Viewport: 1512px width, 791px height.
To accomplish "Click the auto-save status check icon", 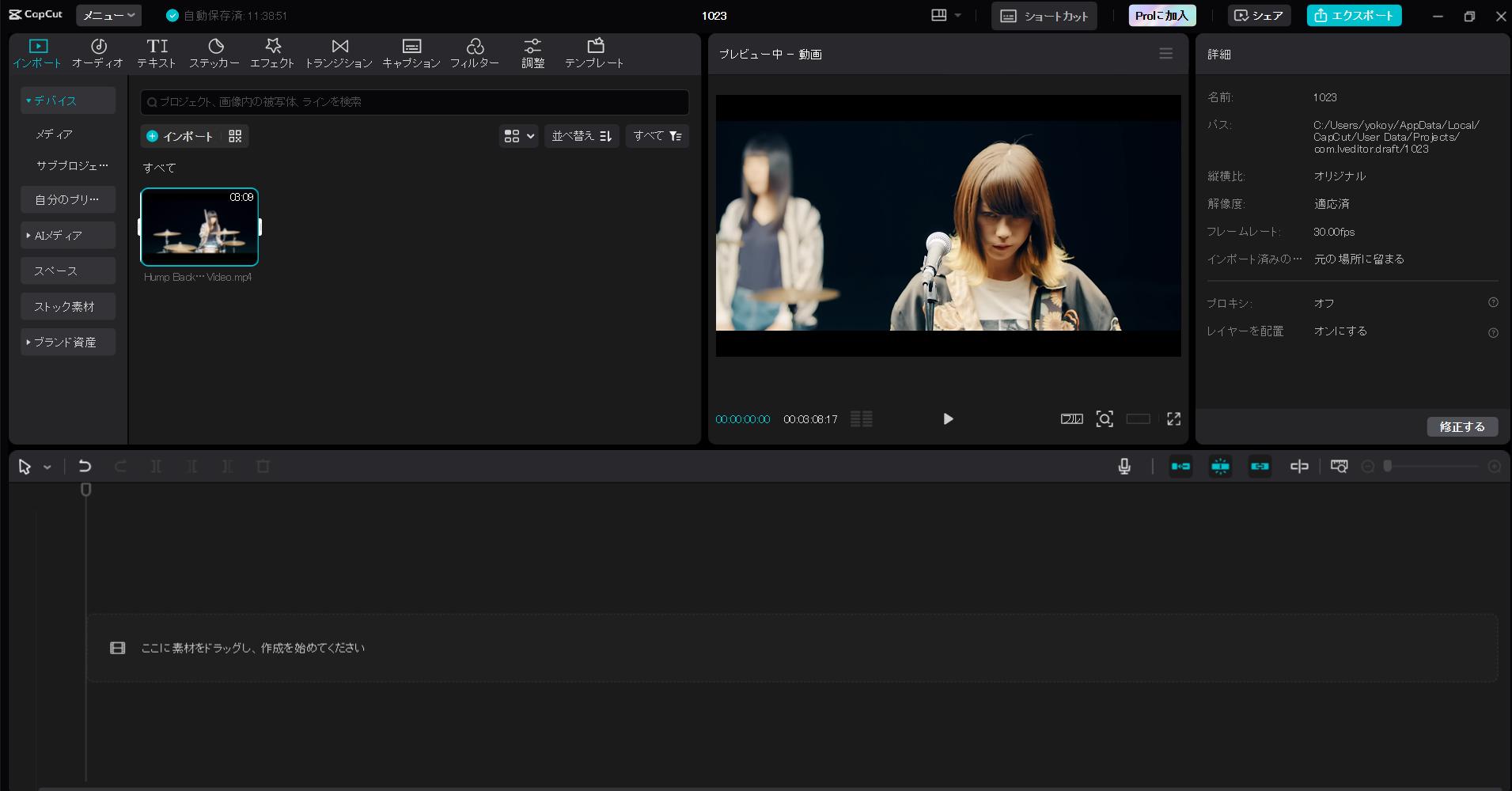I will tap(172, 15).
